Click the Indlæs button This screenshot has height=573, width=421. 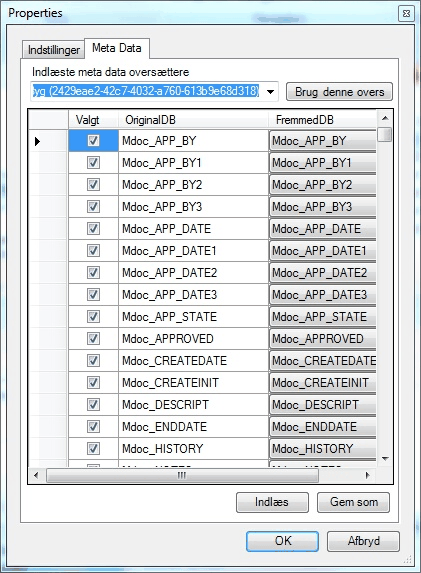272,502
